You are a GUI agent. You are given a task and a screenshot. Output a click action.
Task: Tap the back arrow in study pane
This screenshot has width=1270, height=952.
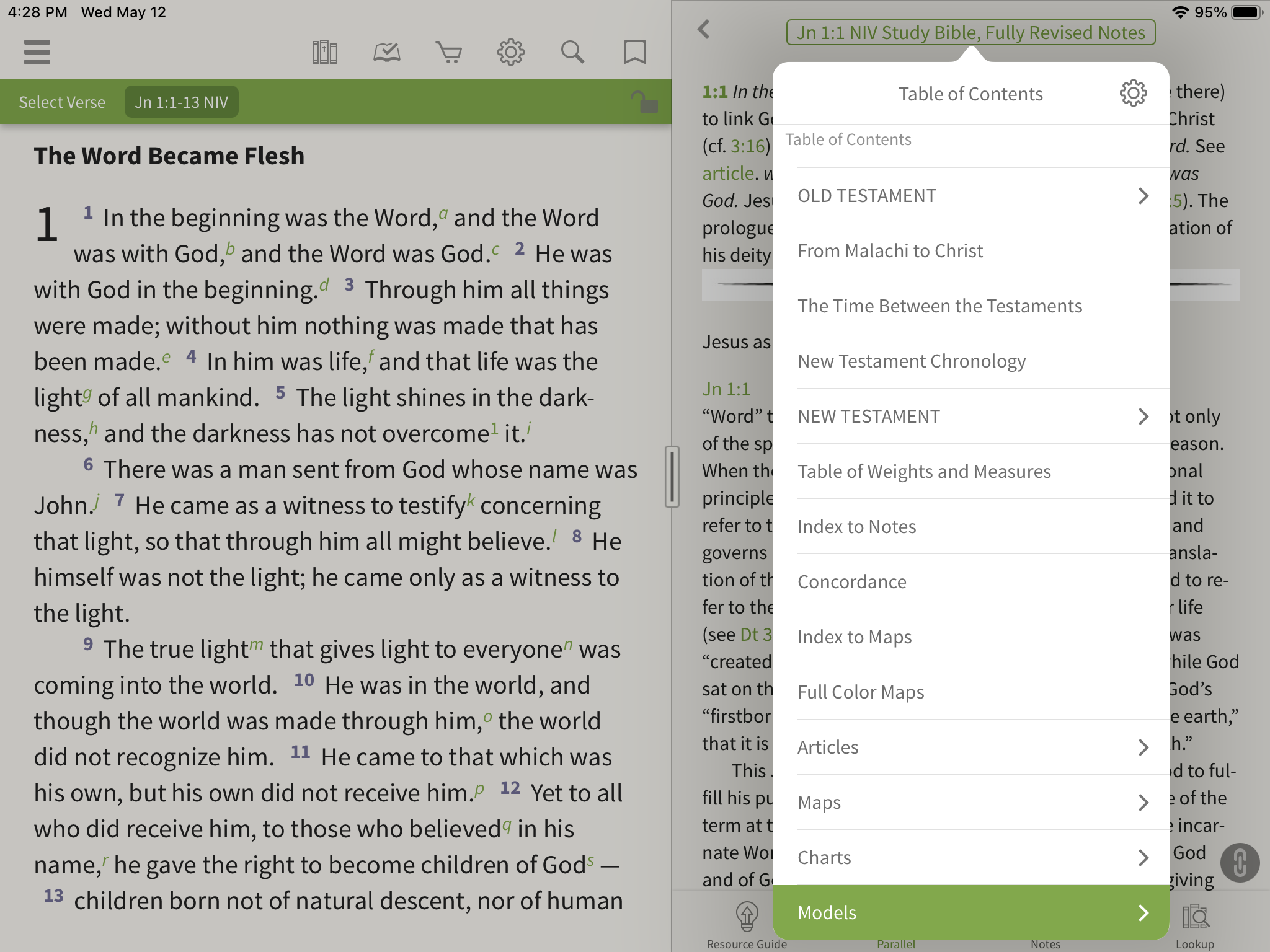(x=703, y=29)
